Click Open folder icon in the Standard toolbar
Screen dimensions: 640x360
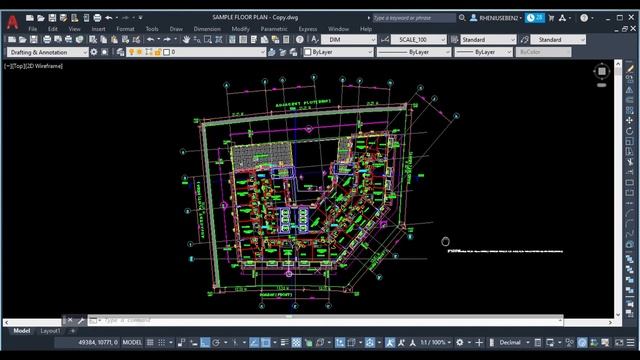pyautogui.click(x=22, y=40)
